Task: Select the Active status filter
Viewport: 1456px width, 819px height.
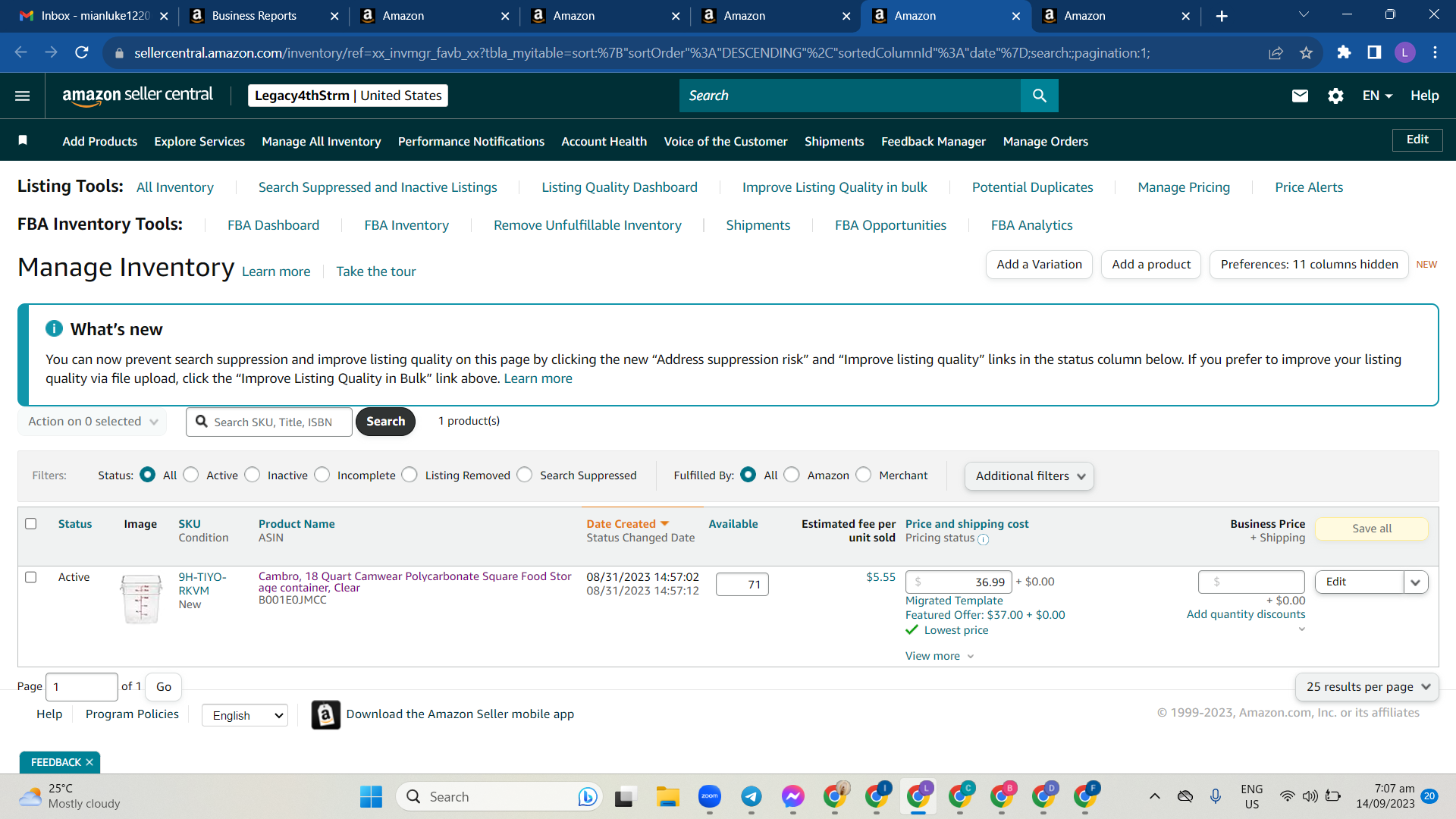Action: point(191,475)
